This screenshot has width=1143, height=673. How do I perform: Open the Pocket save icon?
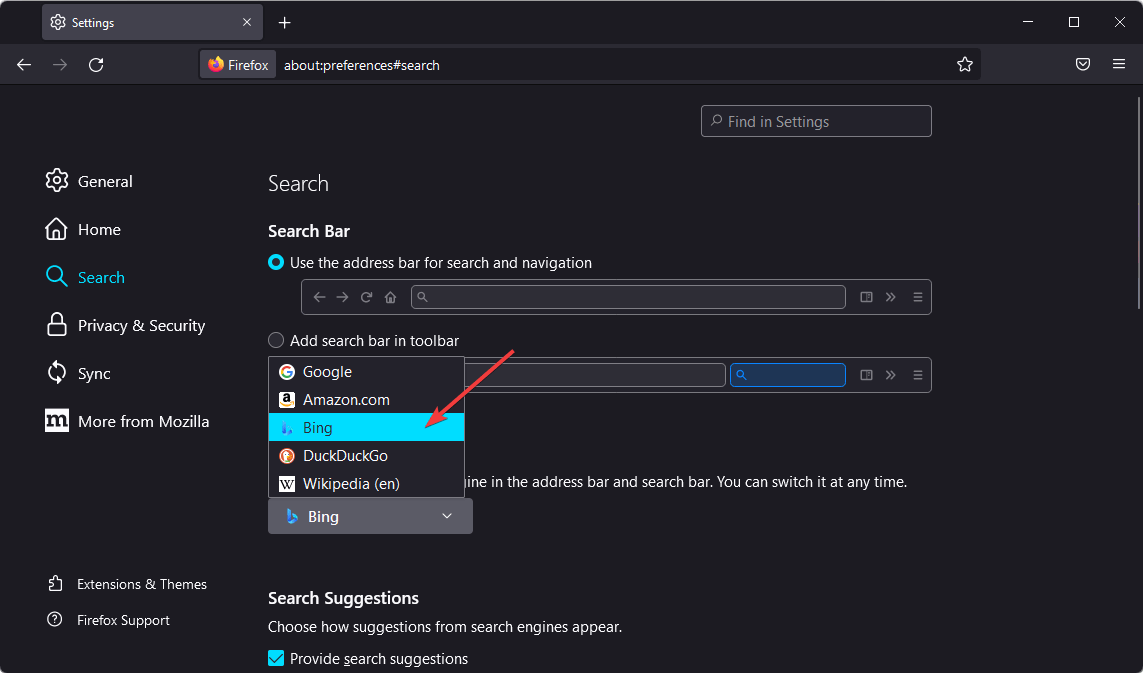[x=1083, y=64]
